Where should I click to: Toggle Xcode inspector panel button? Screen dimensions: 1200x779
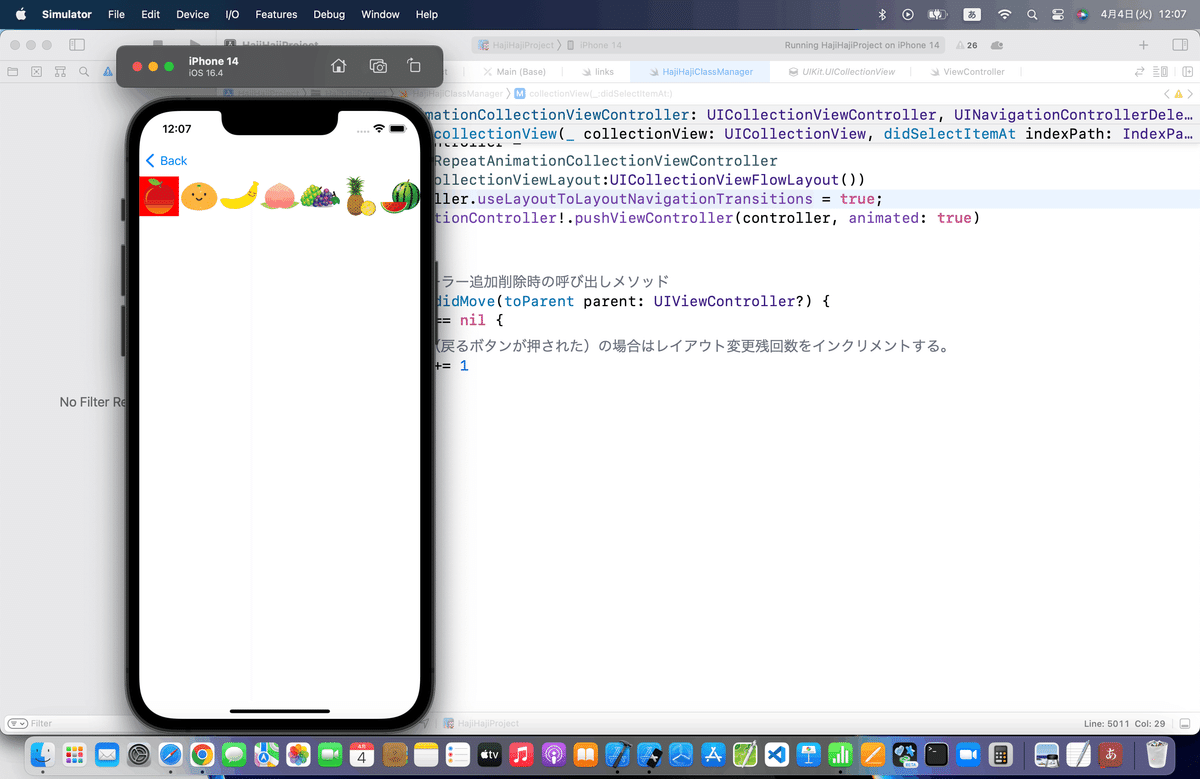click(x=1178, y=45)
